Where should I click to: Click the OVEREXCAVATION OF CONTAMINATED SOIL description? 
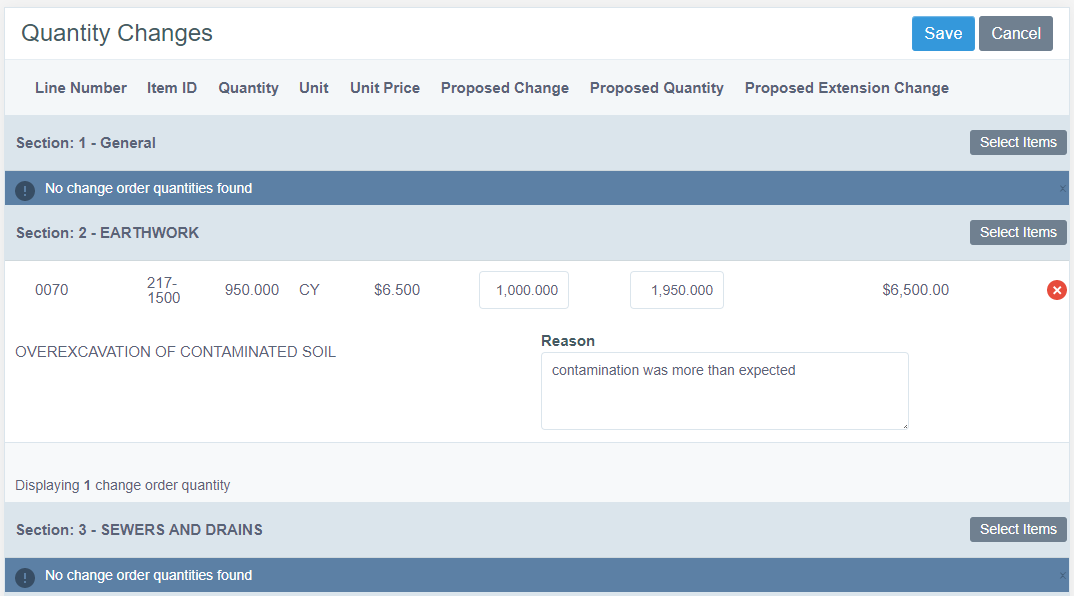point(176,352)
